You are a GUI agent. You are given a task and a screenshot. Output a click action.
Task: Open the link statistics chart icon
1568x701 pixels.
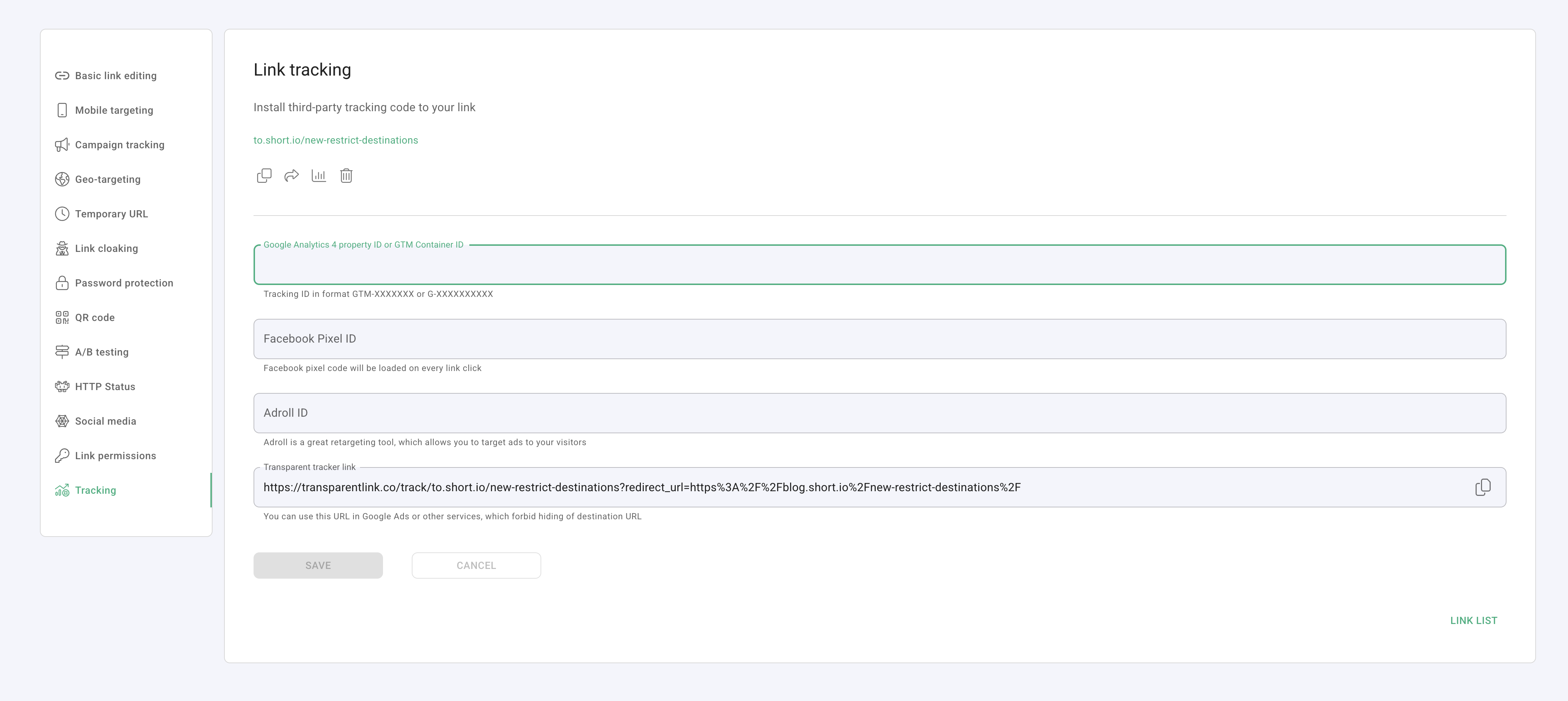click(x=319, y=175)
